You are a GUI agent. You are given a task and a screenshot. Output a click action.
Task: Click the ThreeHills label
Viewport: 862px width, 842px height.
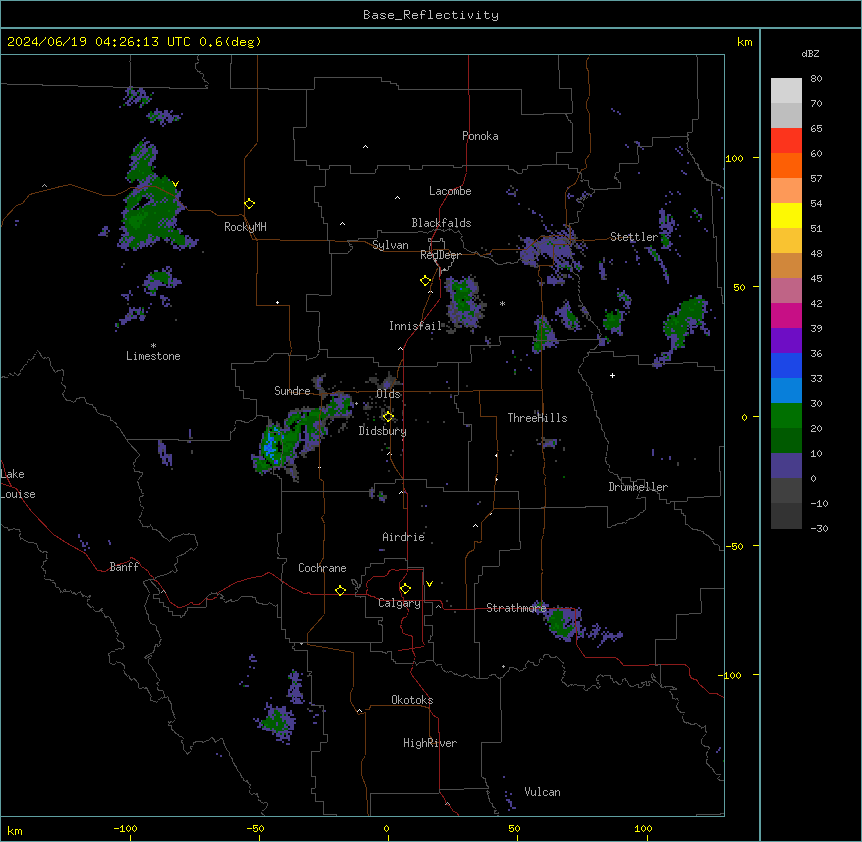point(537,418)
